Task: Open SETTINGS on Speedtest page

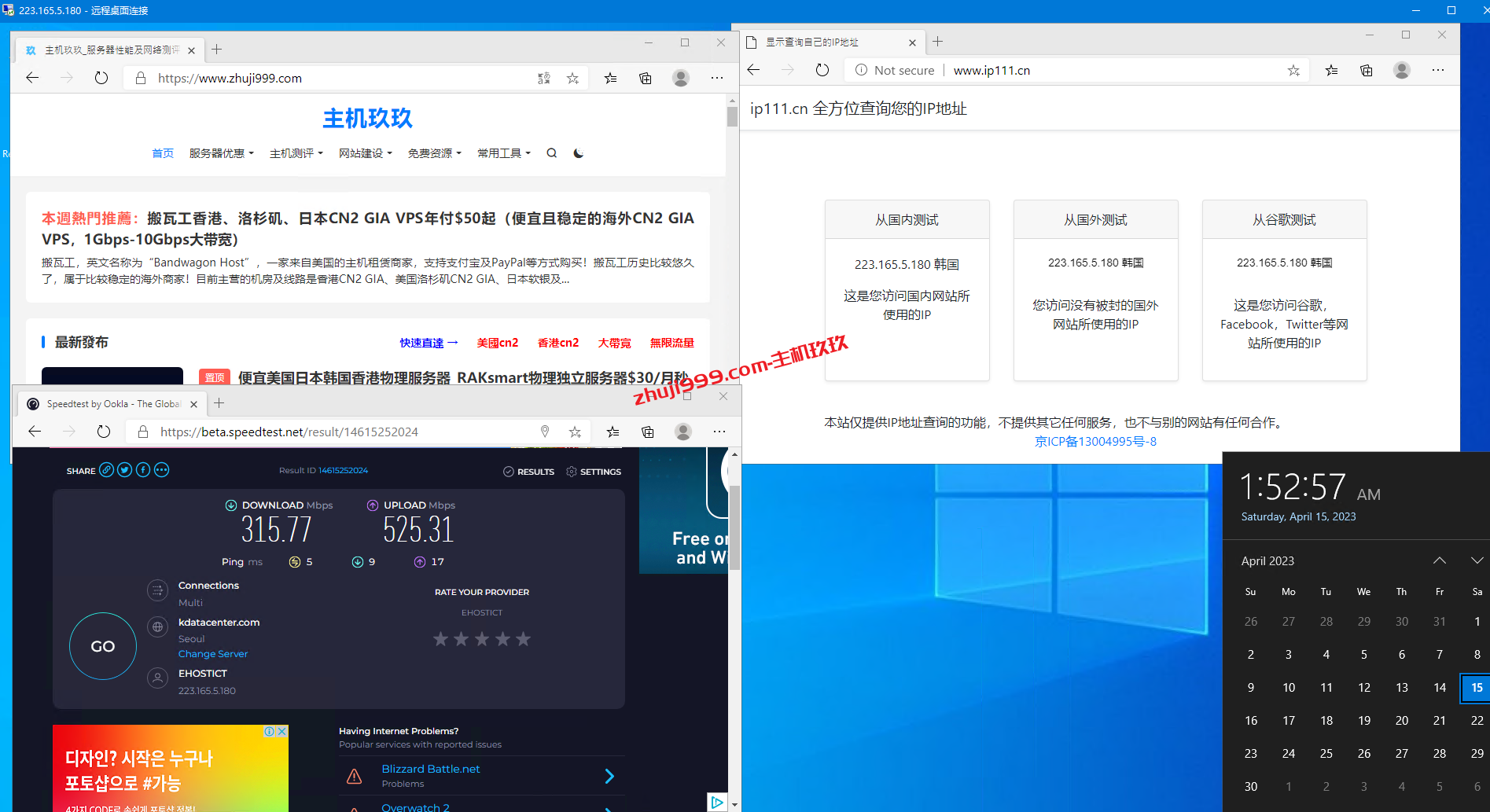Action: pos(594,472)
